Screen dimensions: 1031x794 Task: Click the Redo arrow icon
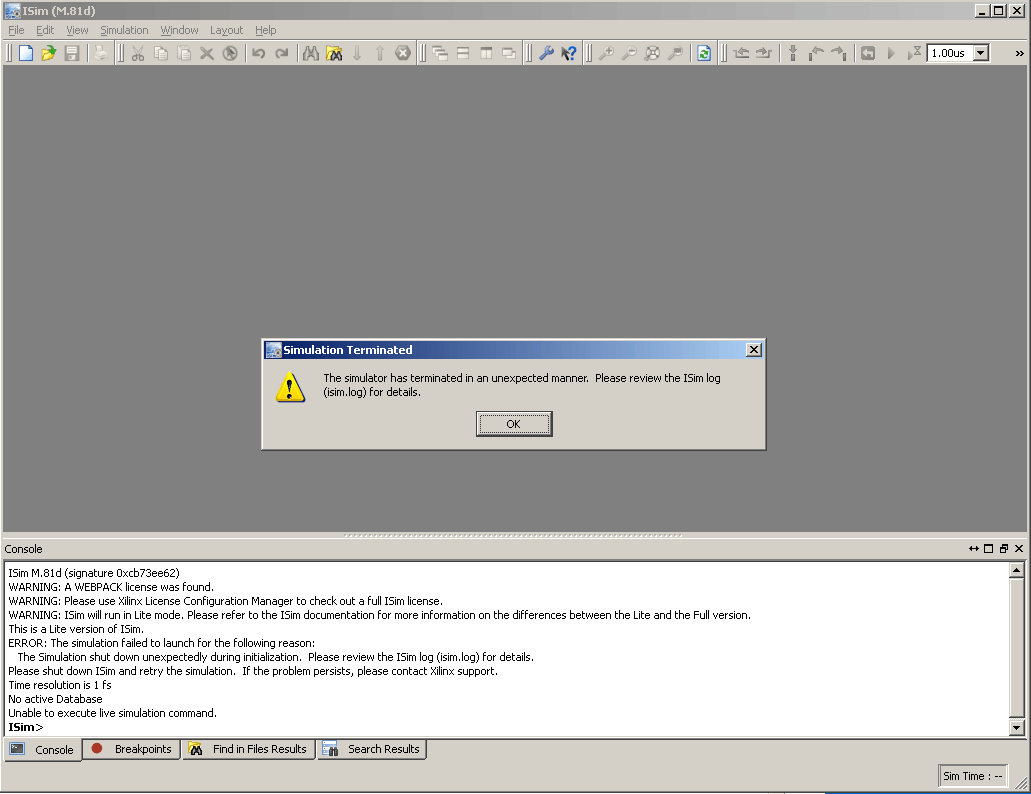pyautogui.click(x=282, y=53)
